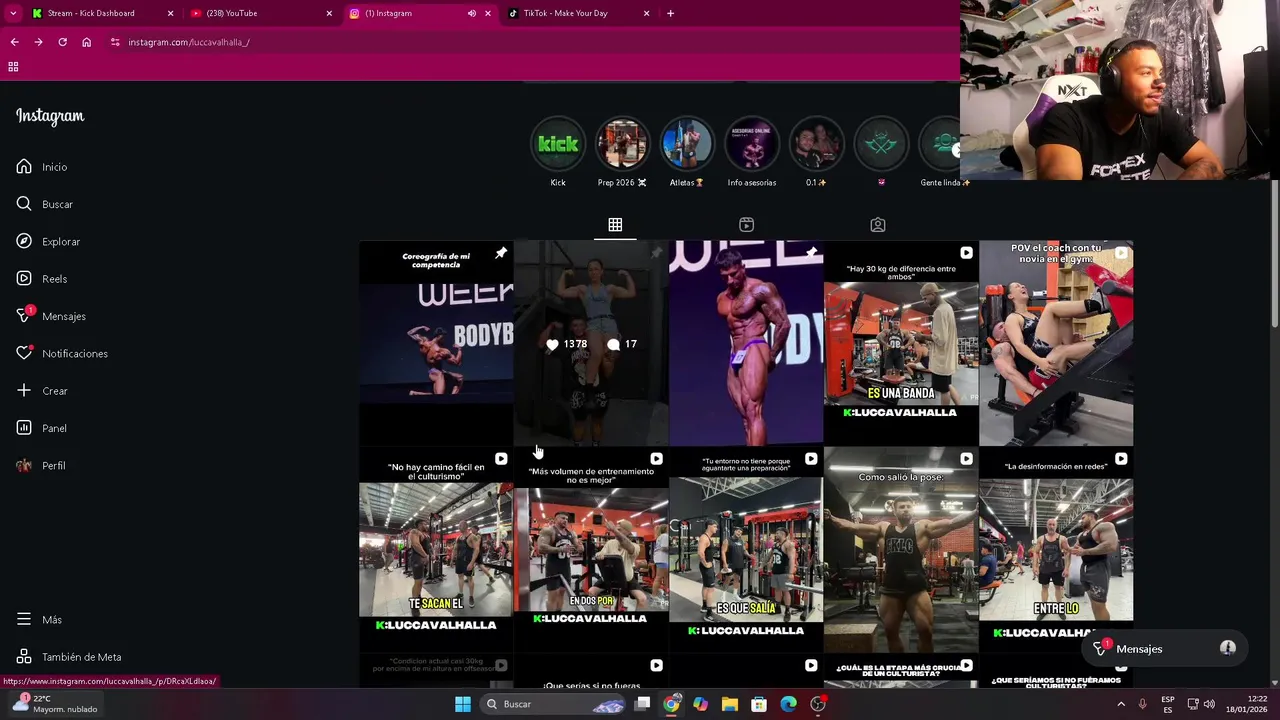
Task: Click the Instagram logo
Action: (50, 116)
